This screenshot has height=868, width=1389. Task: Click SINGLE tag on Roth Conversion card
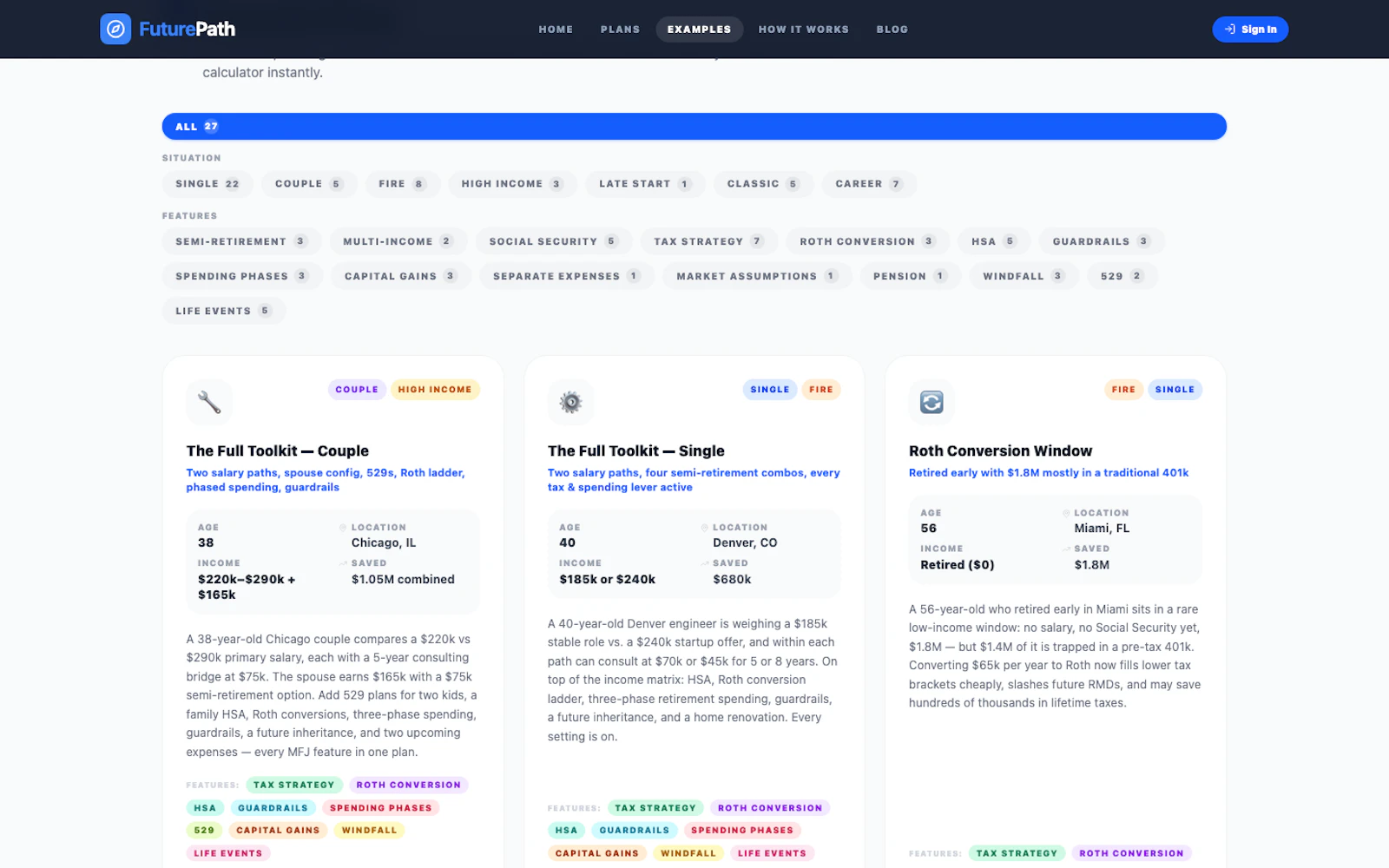click(x=1175, y=390)
